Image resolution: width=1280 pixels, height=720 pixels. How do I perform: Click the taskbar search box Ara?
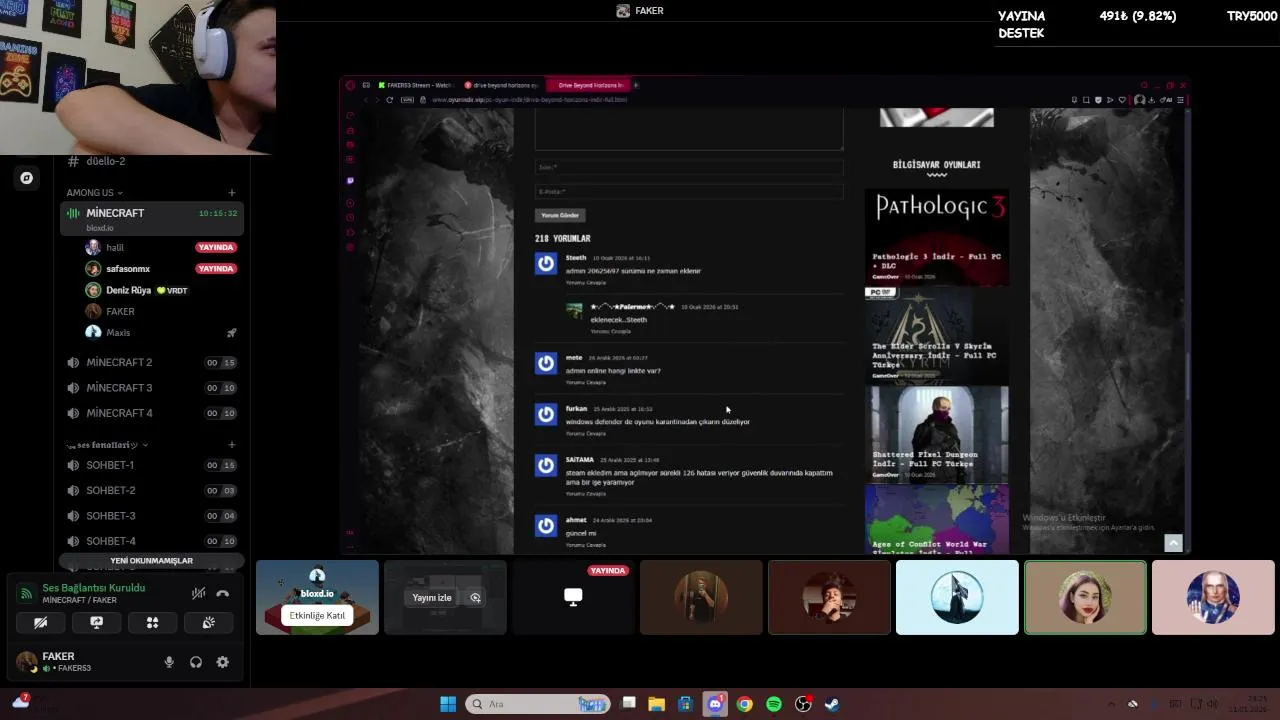pos(540,704)
